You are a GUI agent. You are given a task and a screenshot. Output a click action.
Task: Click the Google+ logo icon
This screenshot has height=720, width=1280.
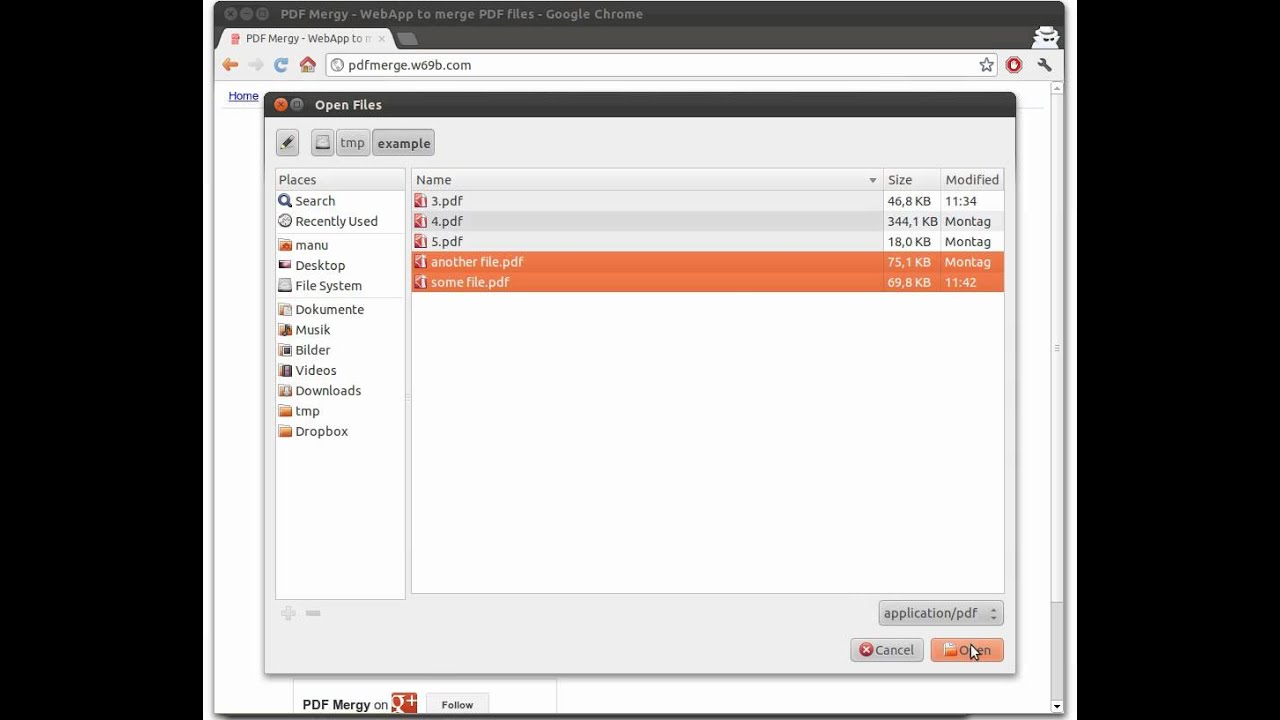click(404, 704)
